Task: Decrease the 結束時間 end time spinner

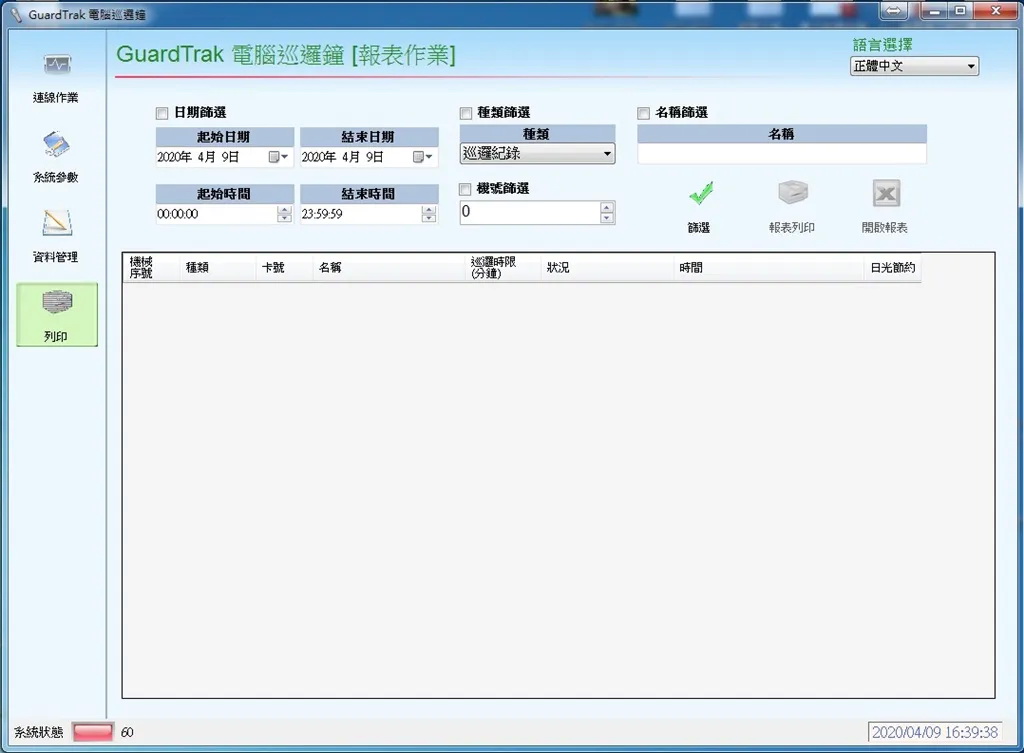Action: (428, 218)
